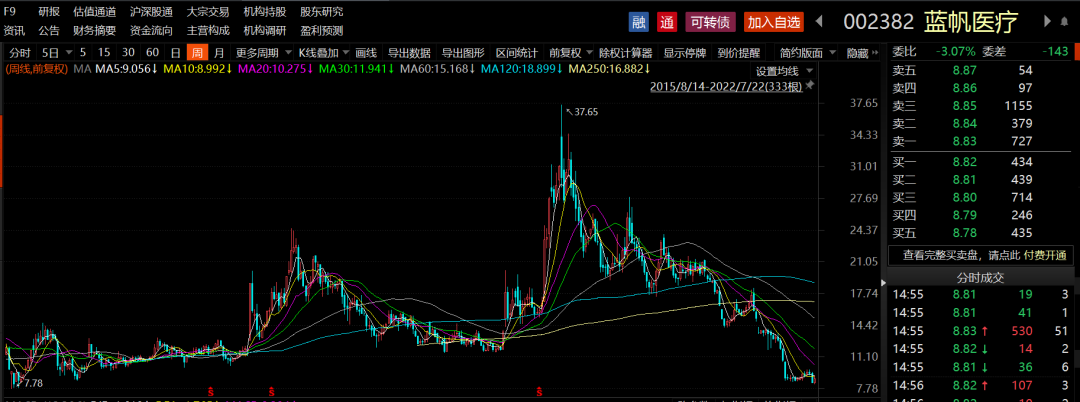Click the MA250:16.882 indicator label
This screenshot has width=1080, height=402.
tap(607, 69)
